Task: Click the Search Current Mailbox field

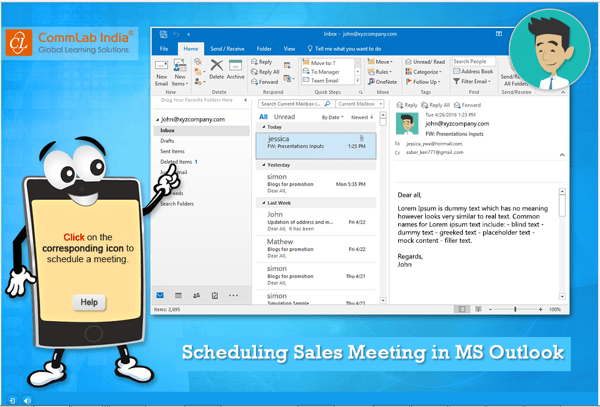Action: click(297, 104)
